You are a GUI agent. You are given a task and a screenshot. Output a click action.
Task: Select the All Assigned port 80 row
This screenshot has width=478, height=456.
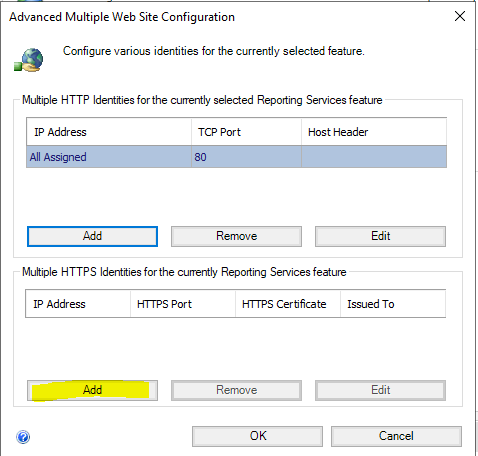pos(236,157)
